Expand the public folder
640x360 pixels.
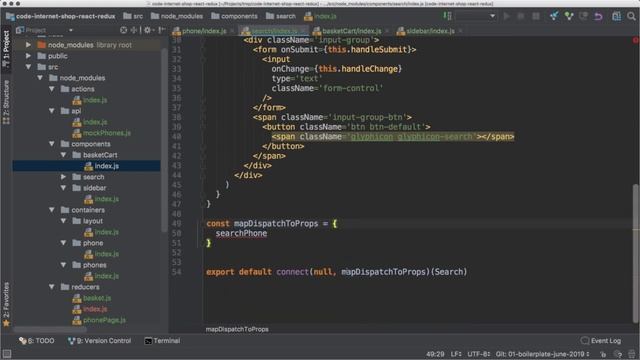pyautogui.click(x=28, y=56)
